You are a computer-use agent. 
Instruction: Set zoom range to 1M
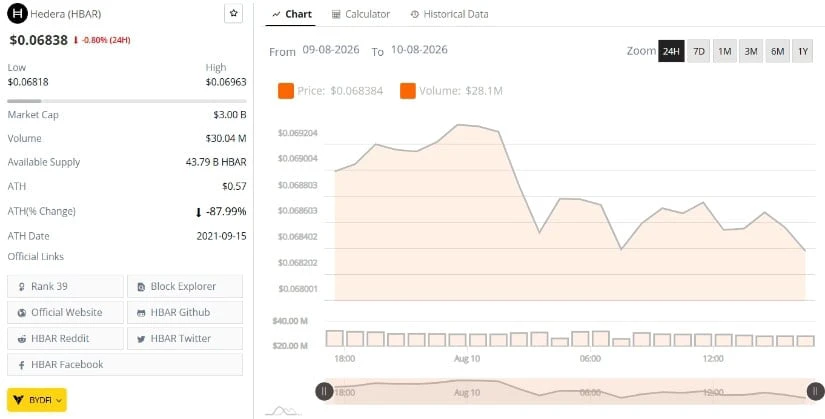[725, 51]
